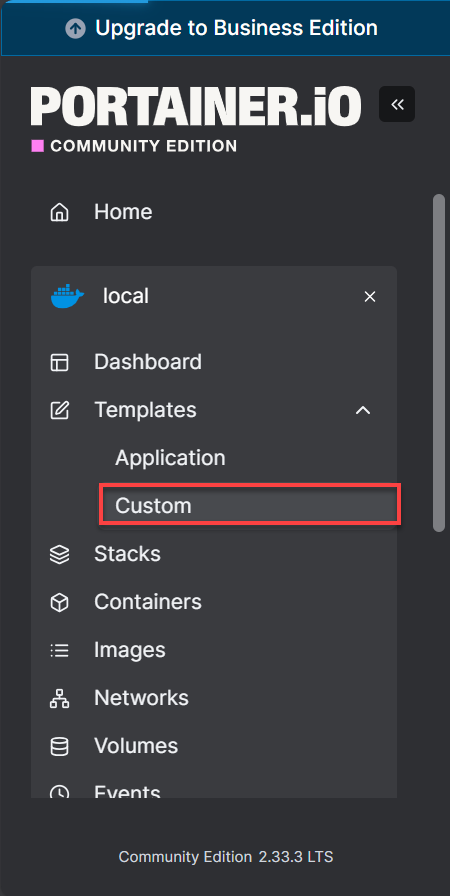450x896 pixels.
Task: Click the Images list icon
Action: point(59,650)
